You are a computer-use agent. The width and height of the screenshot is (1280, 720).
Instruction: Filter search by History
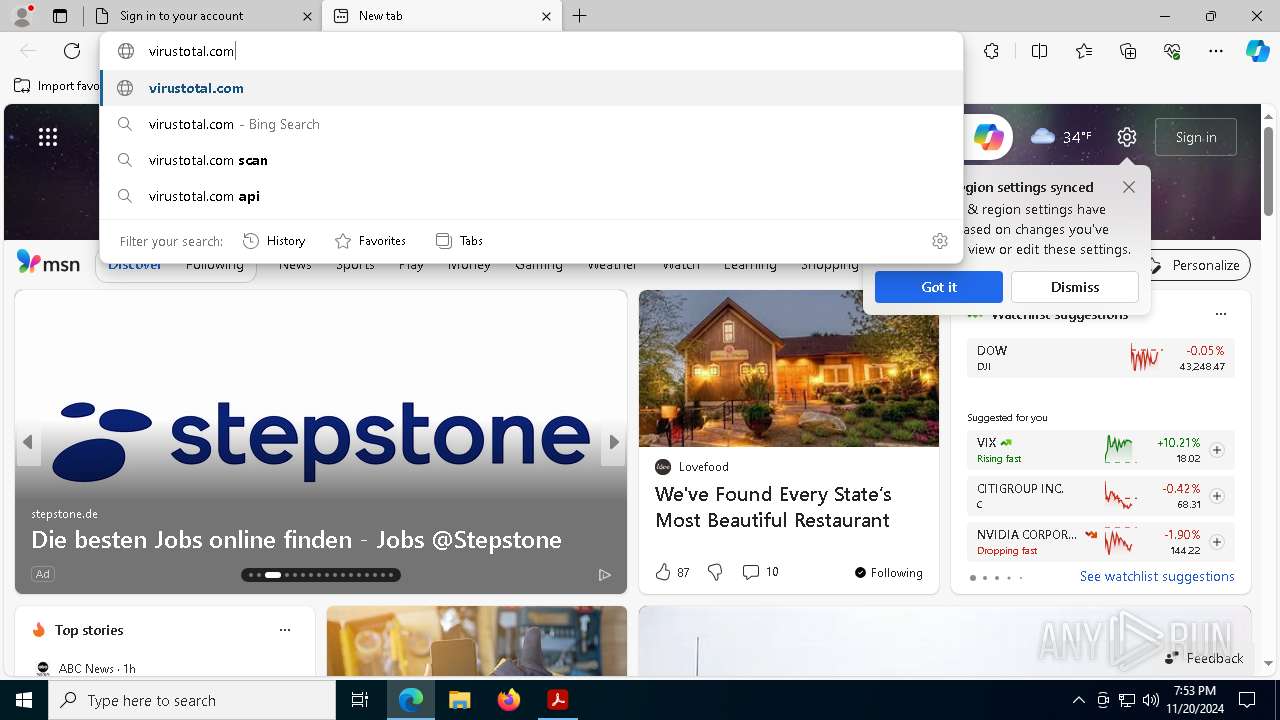pyautogui.click(x=275, y=241)
